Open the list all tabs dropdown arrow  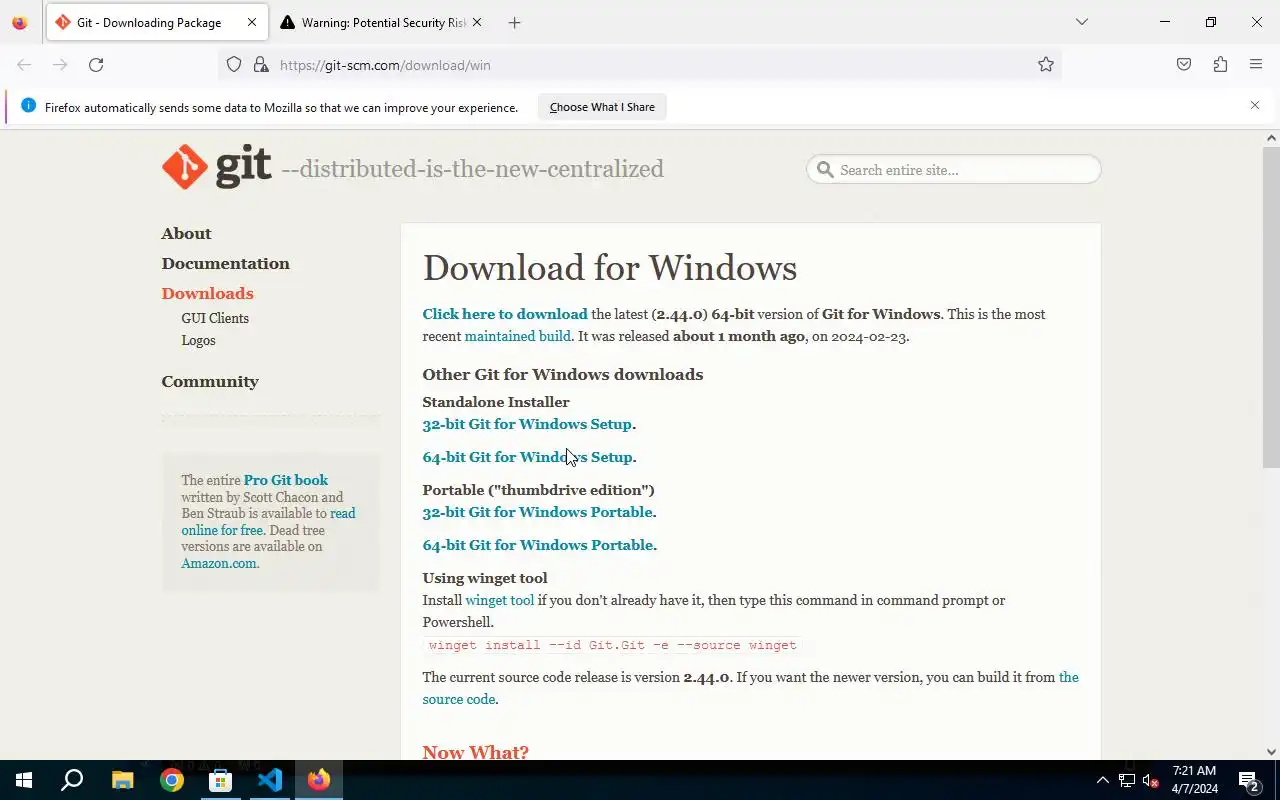(1081, 22)
